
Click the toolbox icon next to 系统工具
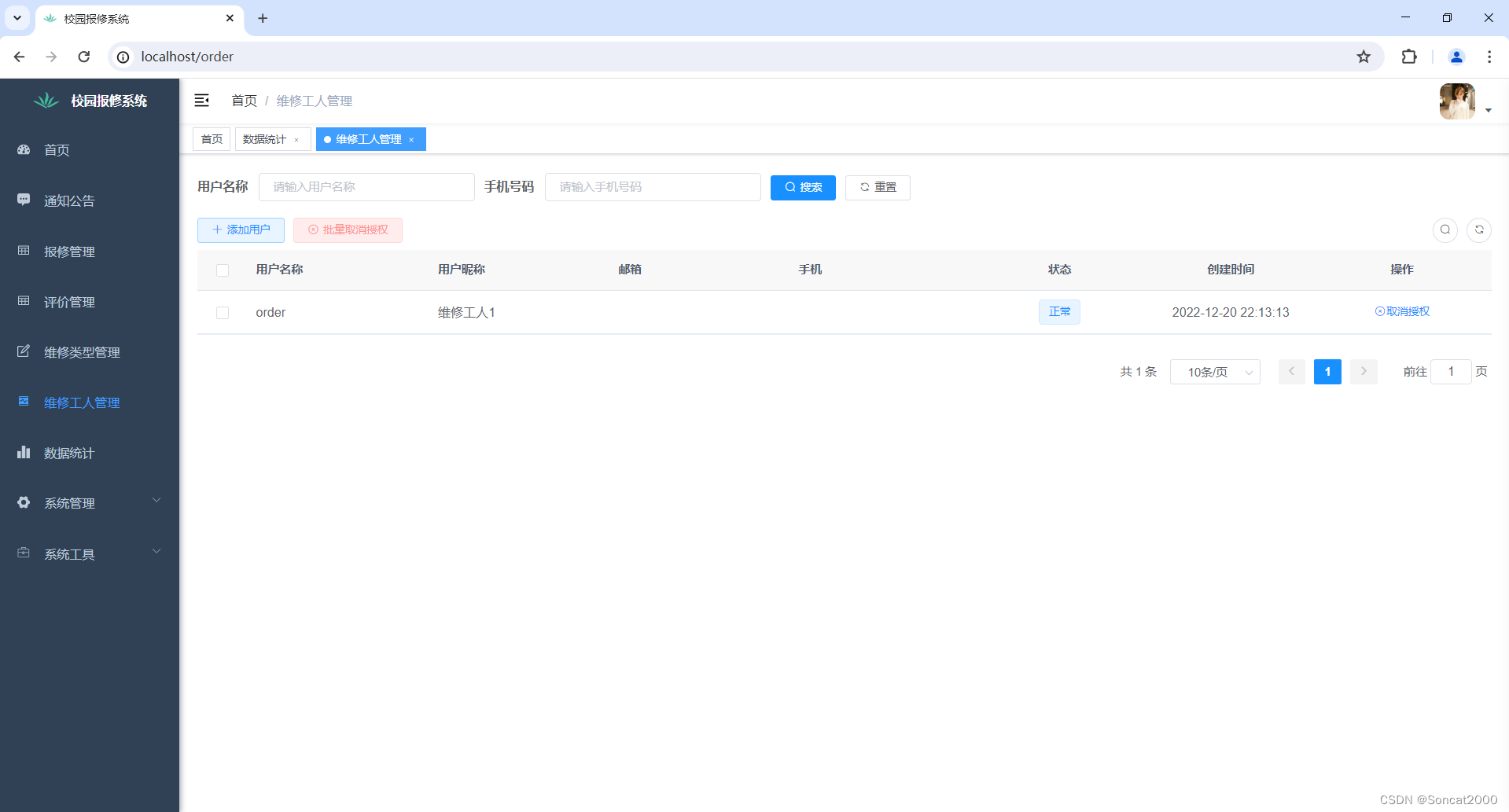[x=24, y=553]
